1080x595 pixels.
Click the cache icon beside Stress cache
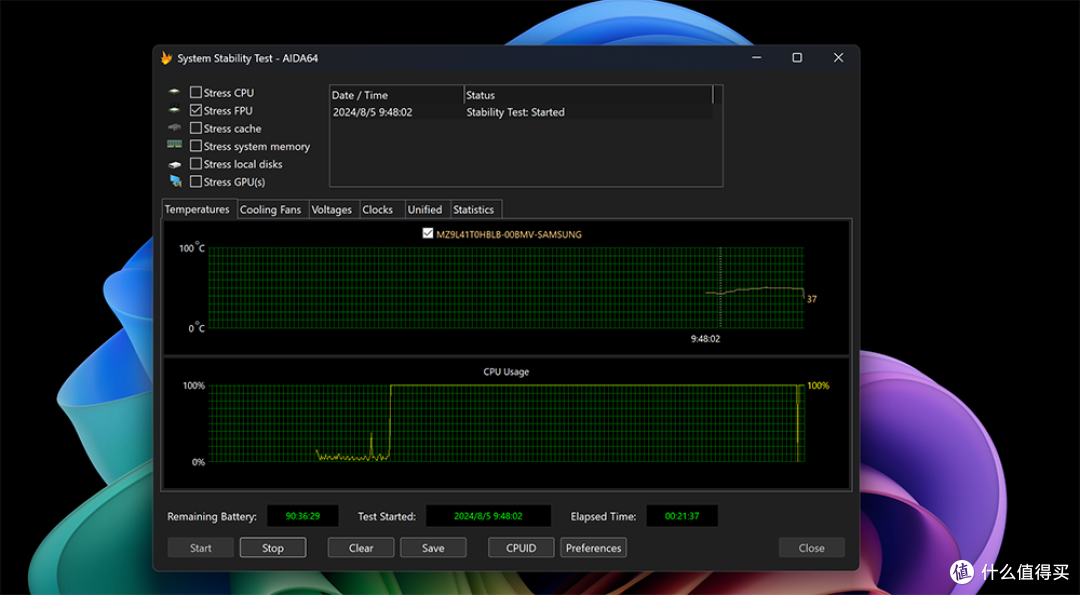click(x=175, y=128)
